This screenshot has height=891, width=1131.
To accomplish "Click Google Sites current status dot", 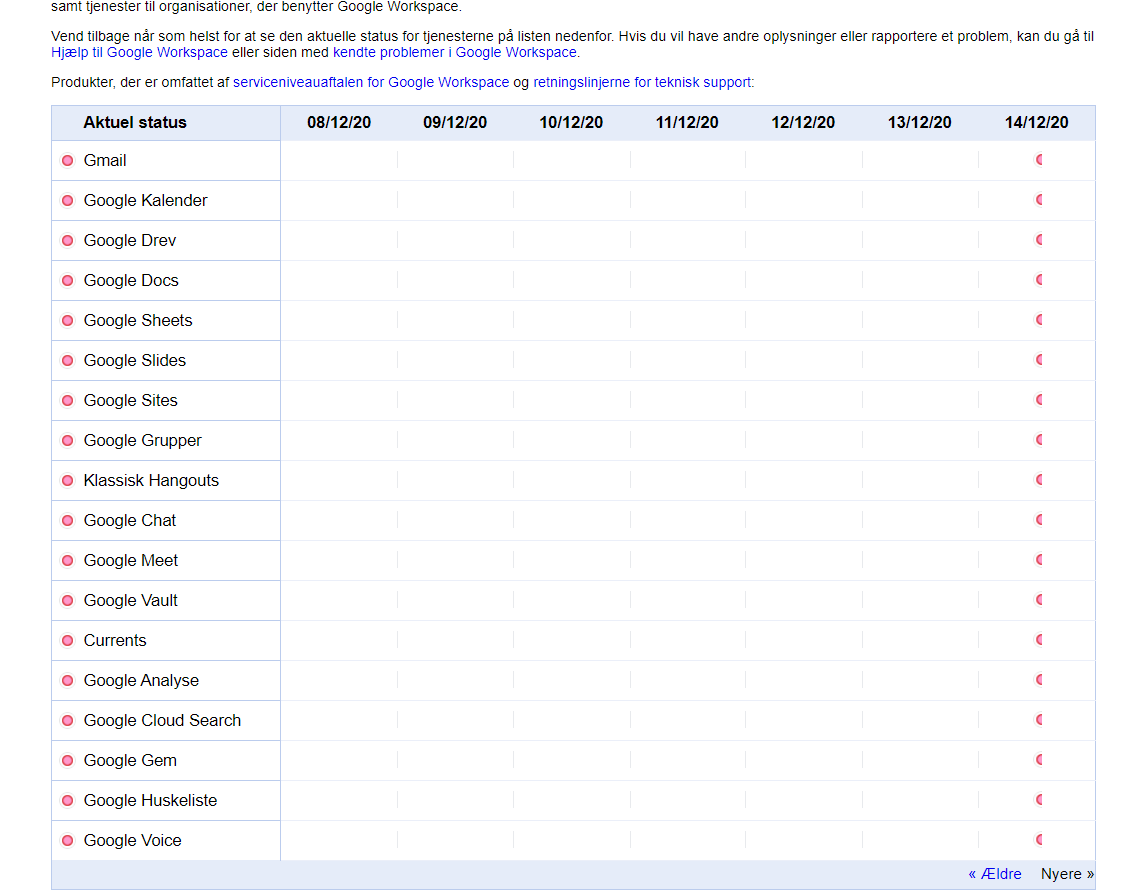I will [x=68, y=400].
